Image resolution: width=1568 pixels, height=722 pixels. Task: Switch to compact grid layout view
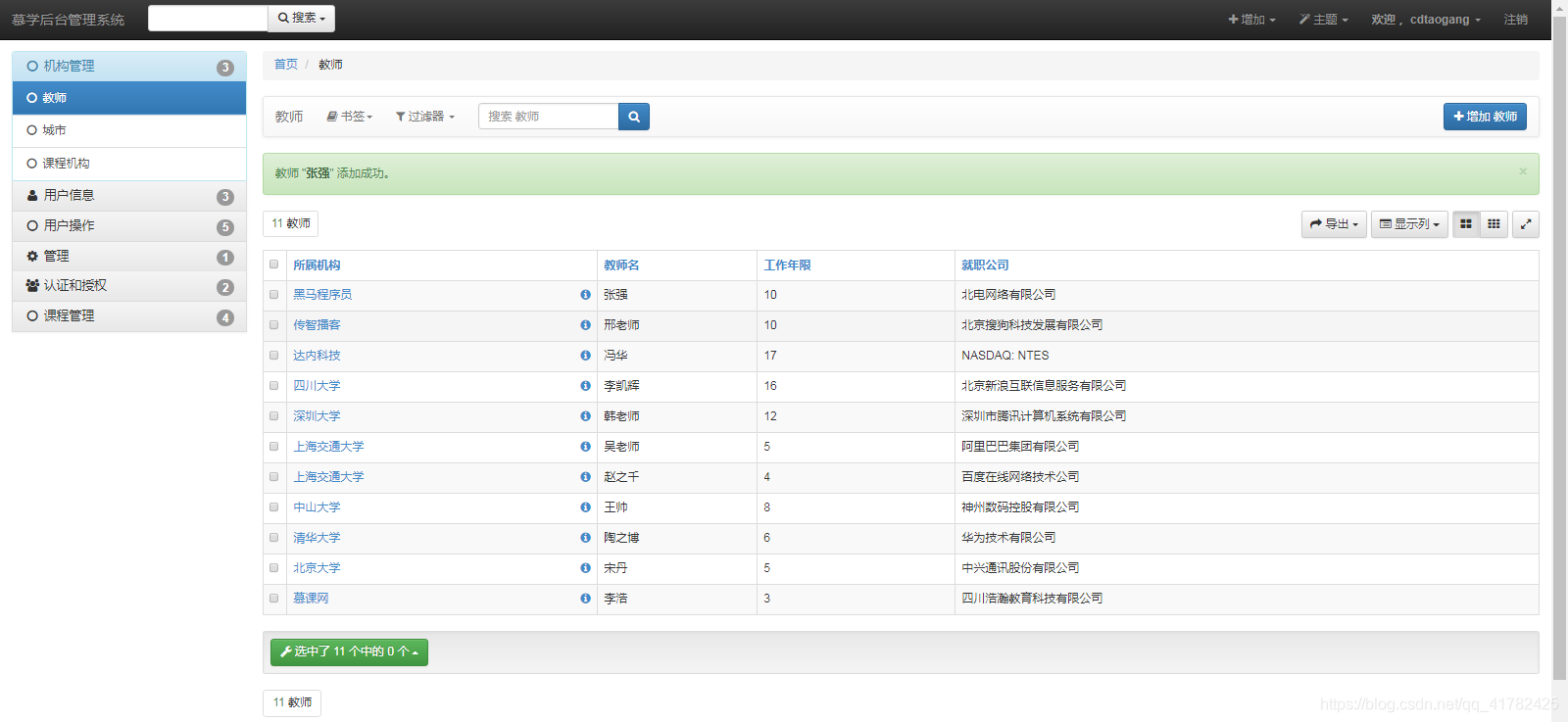tap(1494, 224)
